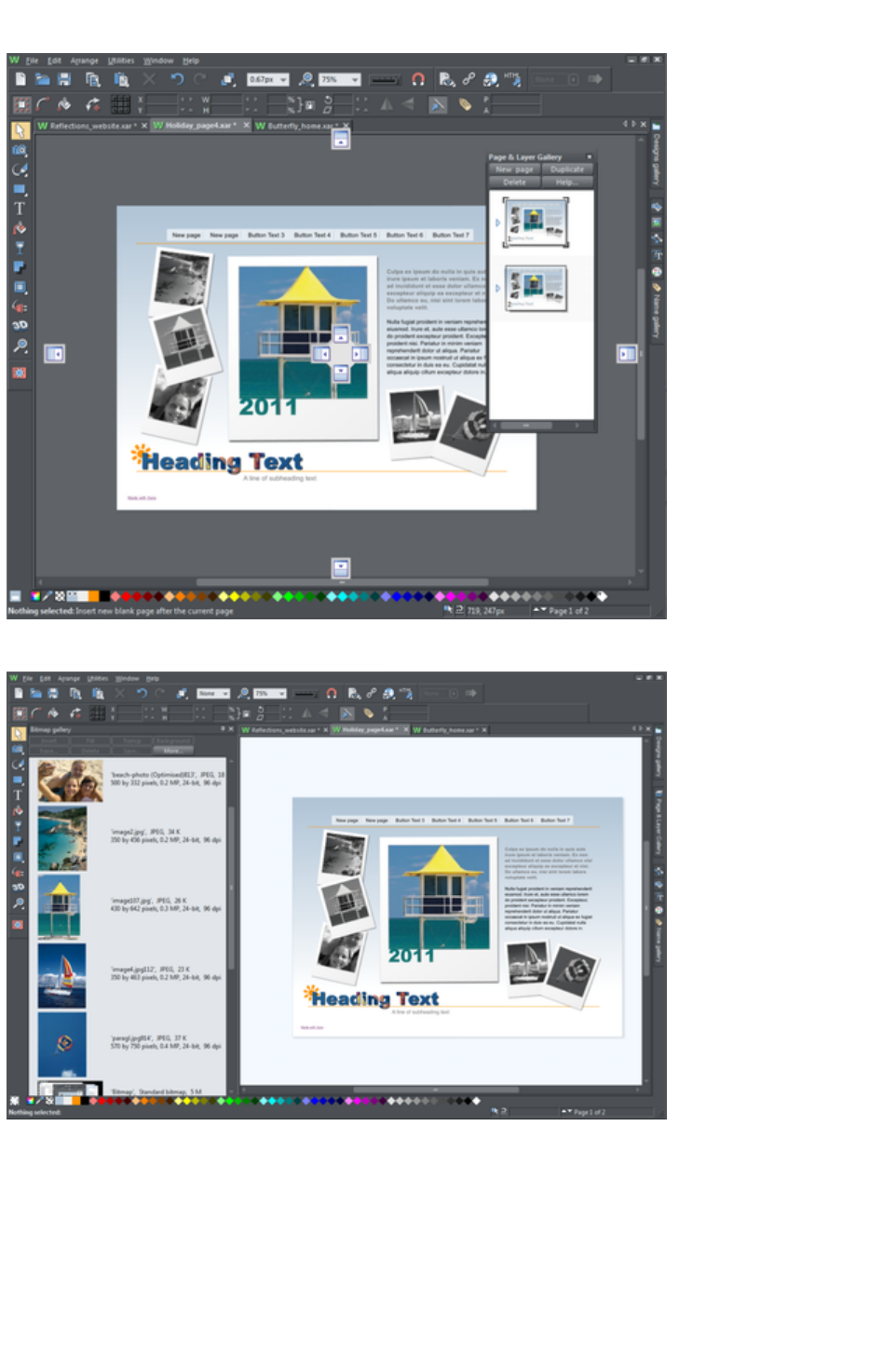The height and width of the screenshot is (1357, 896).
Task: Click the bottom docking indicator in upper window
Action: pos(341,567)
